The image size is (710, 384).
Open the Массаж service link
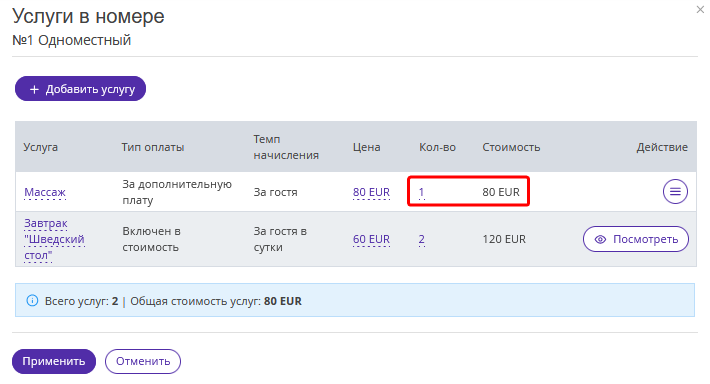click(45, 192)
